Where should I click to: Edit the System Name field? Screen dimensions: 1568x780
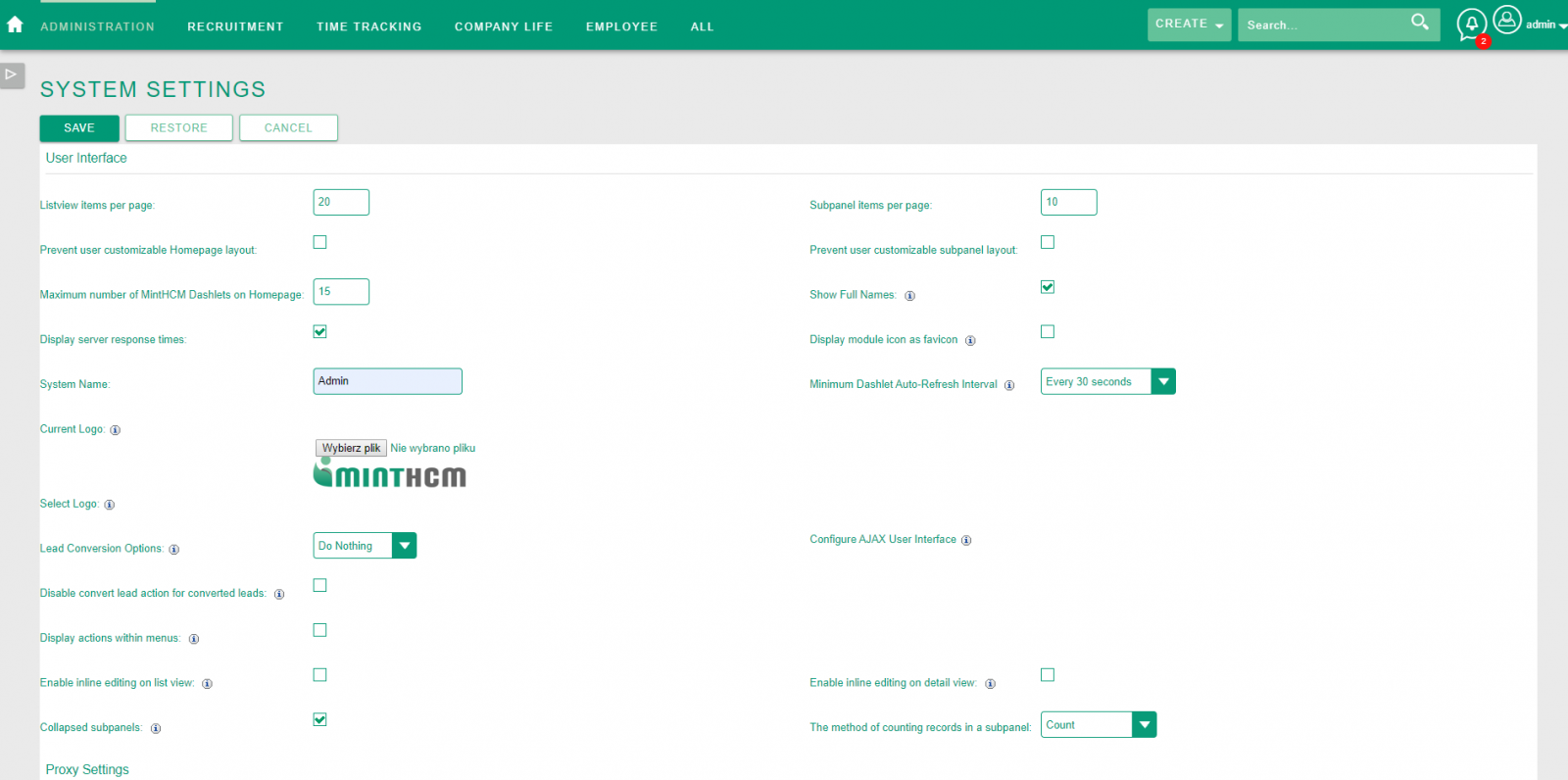click(x=387, y=381)
